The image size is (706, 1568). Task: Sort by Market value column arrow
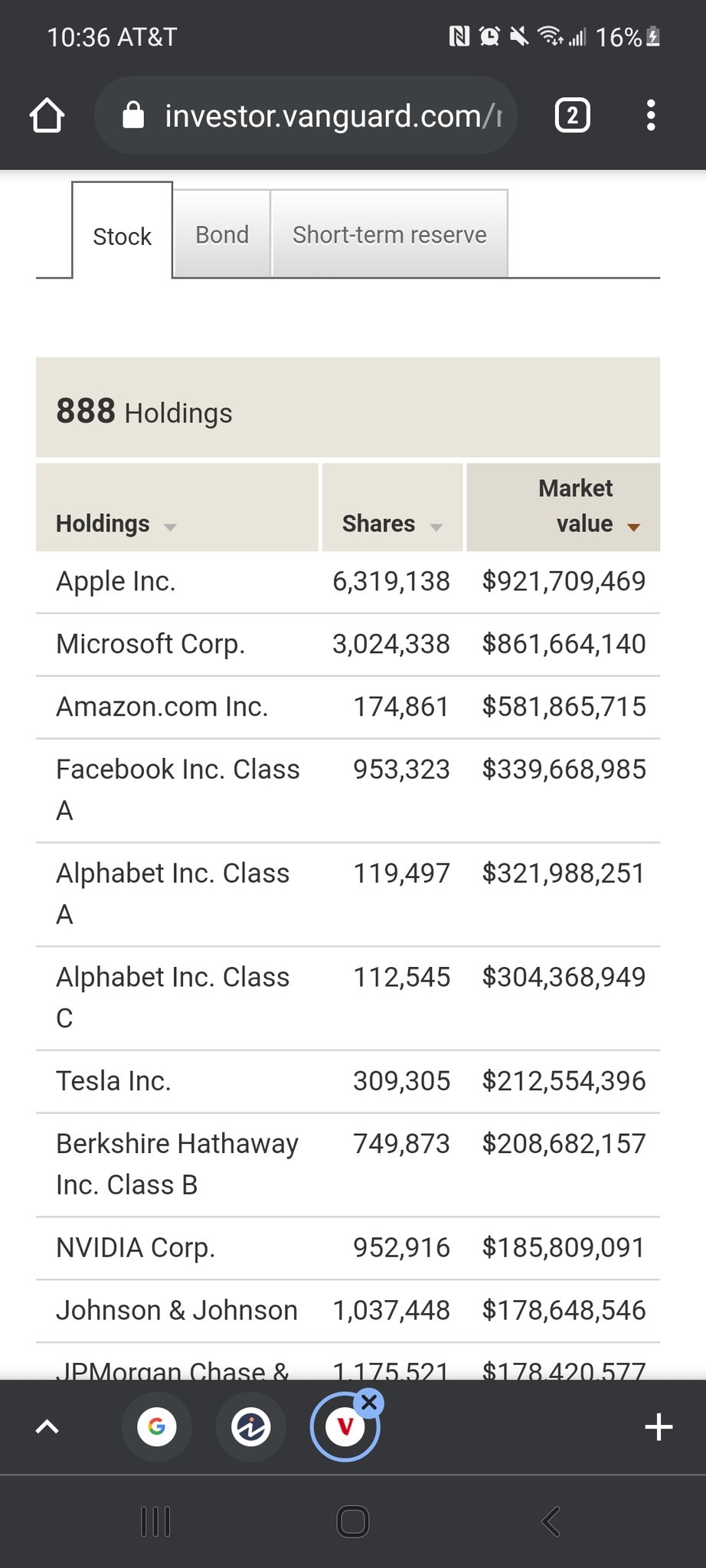point(633,527)
